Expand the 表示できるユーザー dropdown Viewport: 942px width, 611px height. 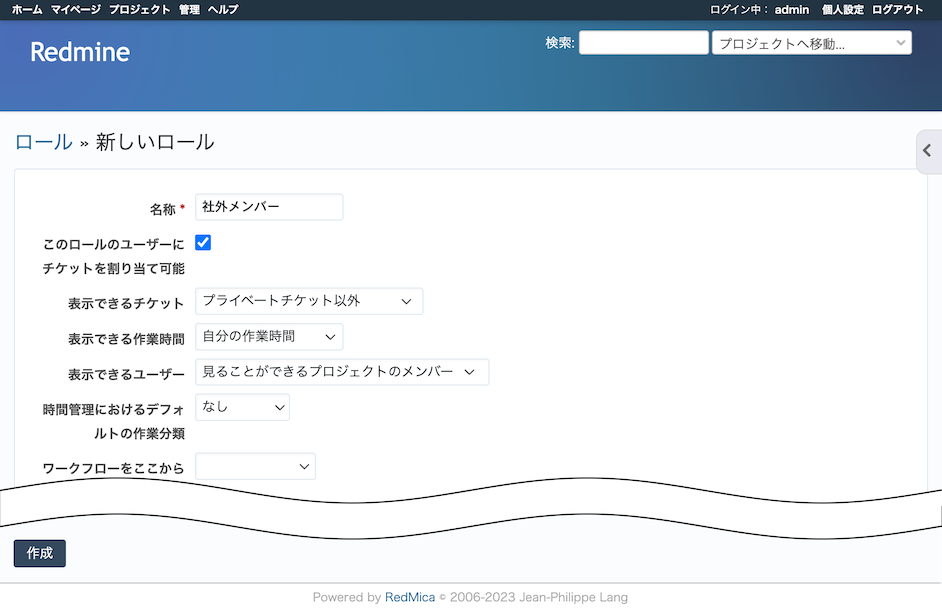pos(342,372)
